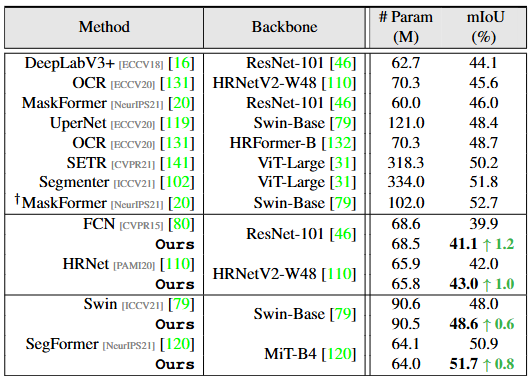The height and width of the screenshot is (376, 529).
Task: Open citation 80 next to FCN
Action: pos(182,224)
